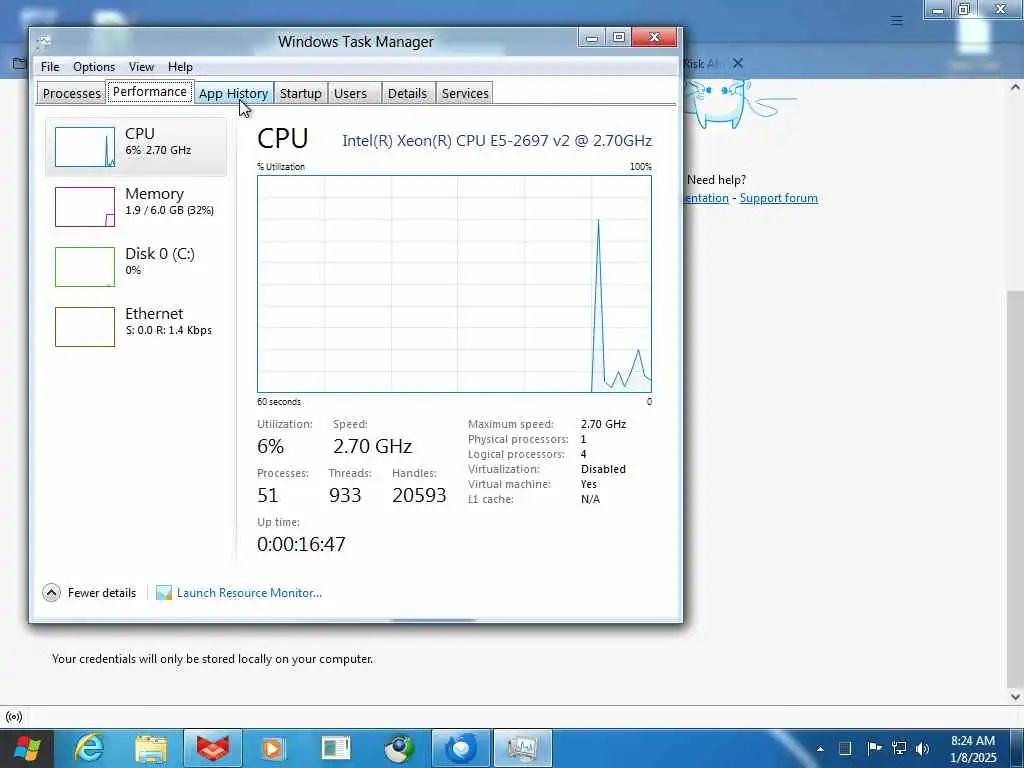Collapse view with Fewer details chevron
The height and width of the screenshot is (768, 1024).
click(x=52, y=592)
